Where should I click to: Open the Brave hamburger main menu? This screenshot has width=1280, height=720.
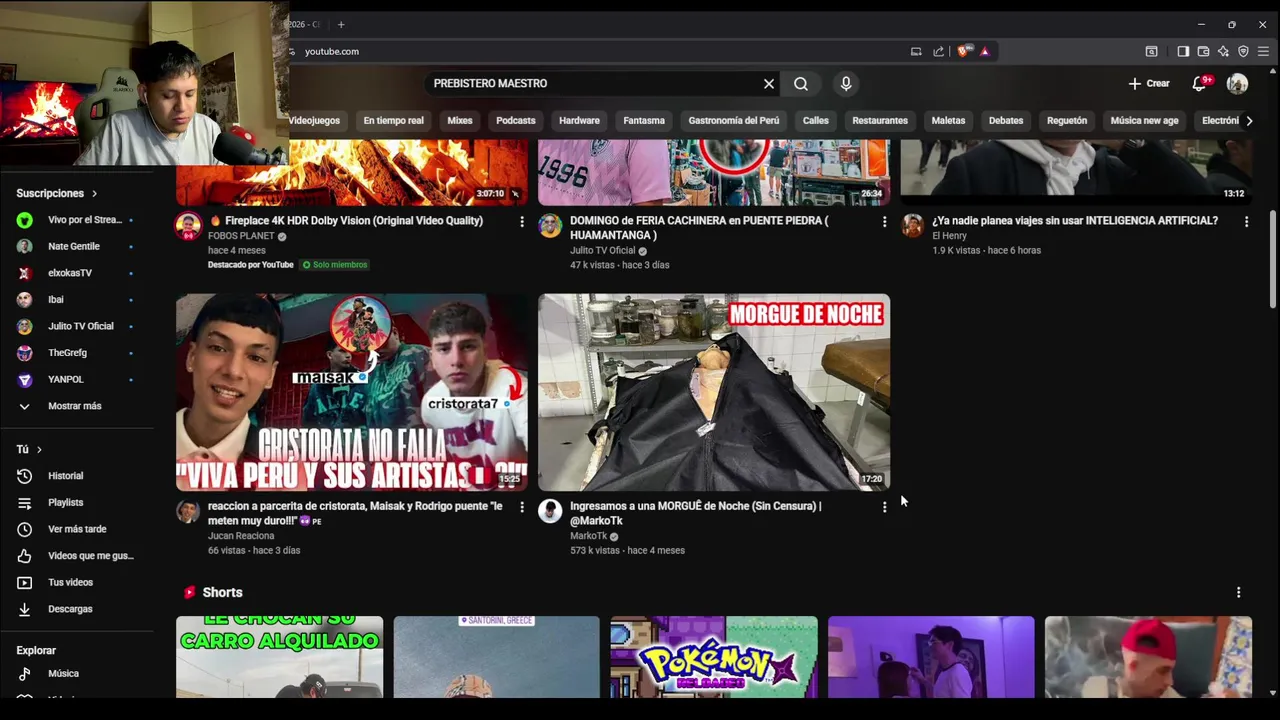coord(1263,51)
